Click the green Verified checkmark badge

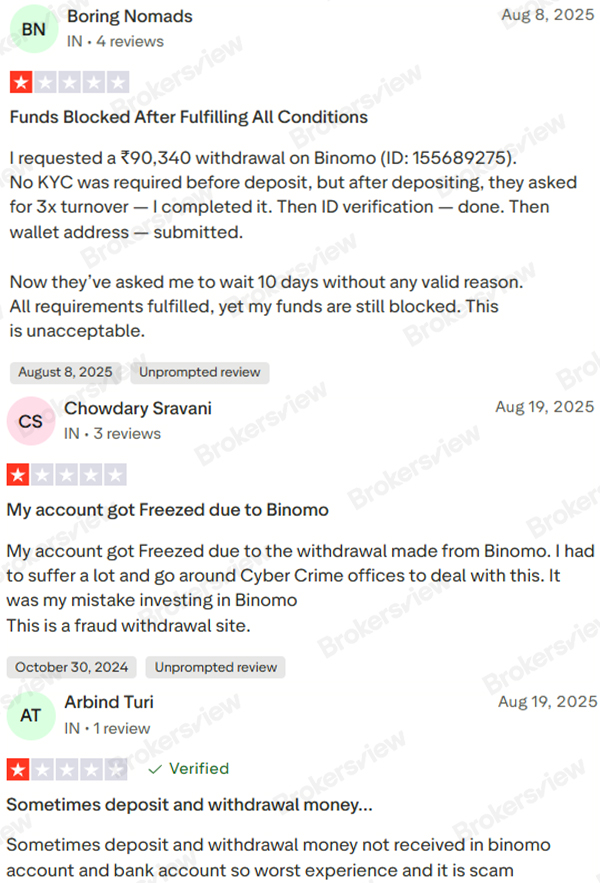point(188,769)
